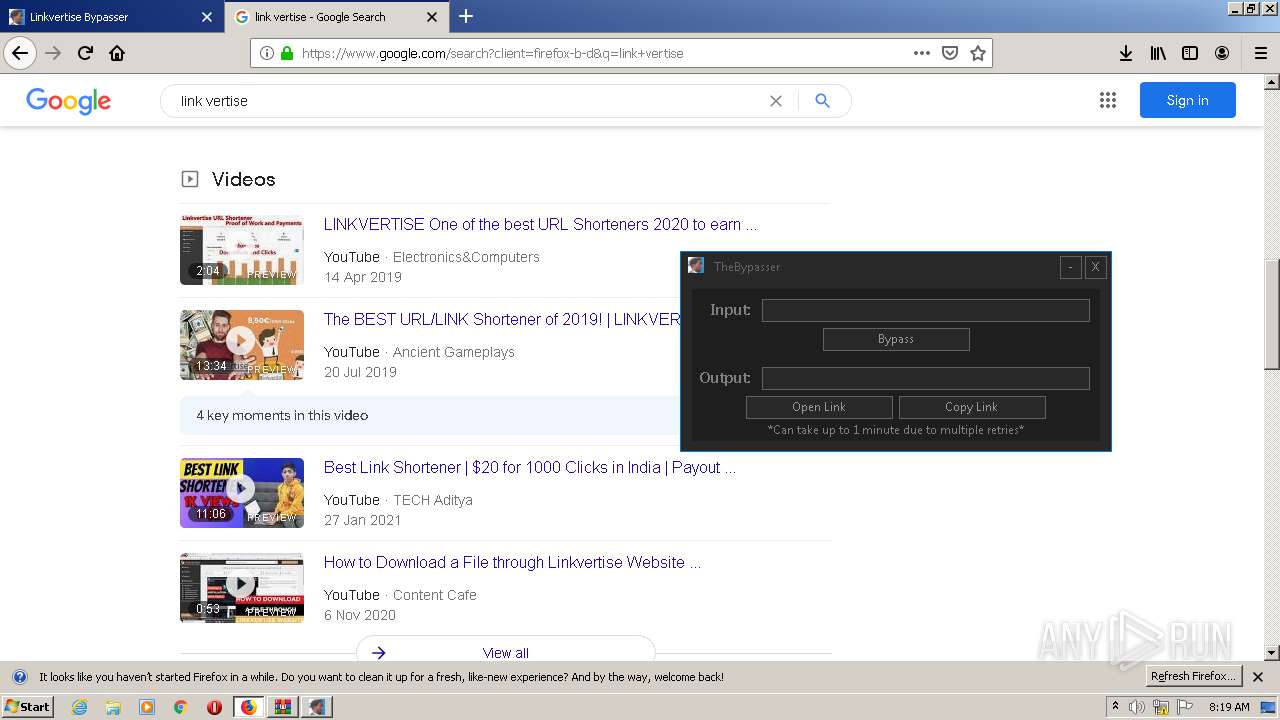Click Copy Link in TheBypasser
The height and width of the screenshot is (720, 1280).
click(972, 407)
